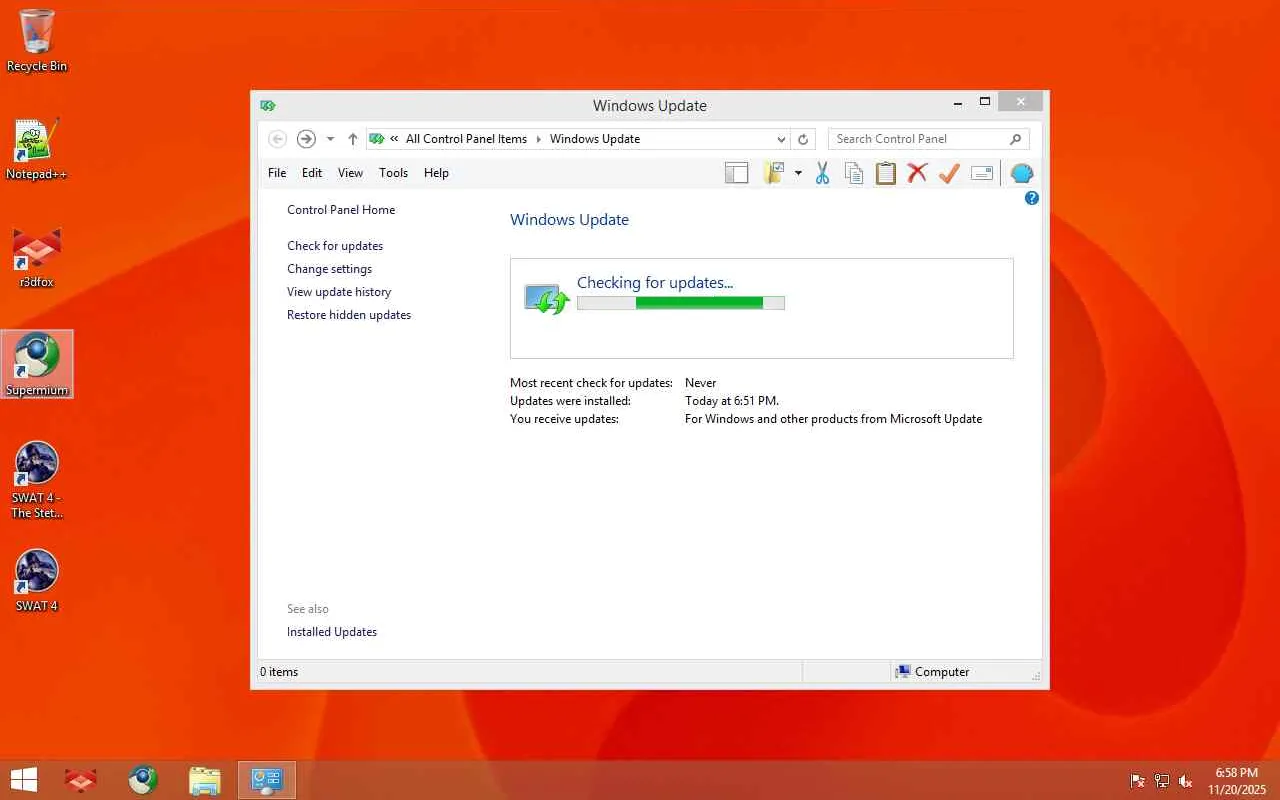Go to Control Panel Home
This screenshot has height=800, width=1280.
tap(341, 210)
